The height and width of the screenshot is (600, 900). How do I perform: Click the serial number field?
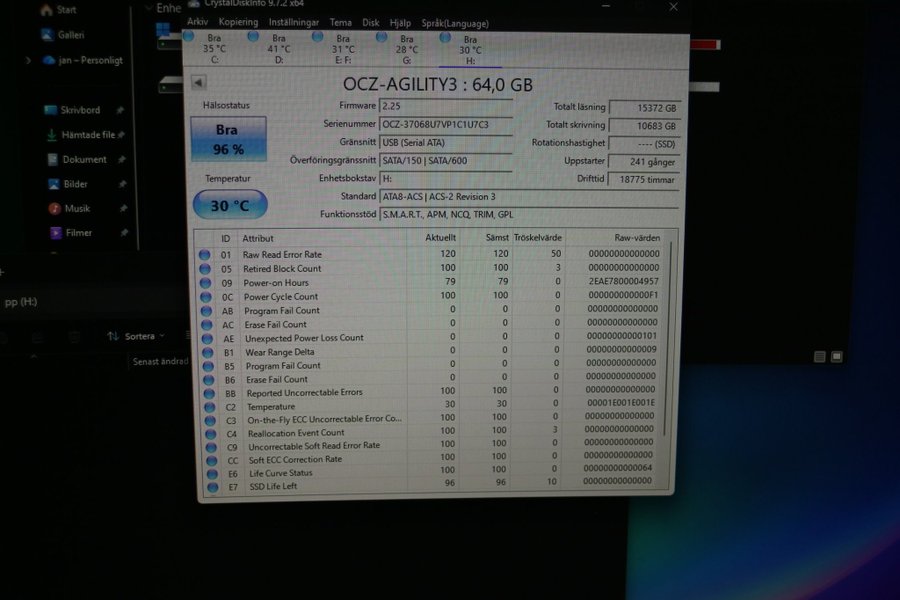click(x=446, y=125)
